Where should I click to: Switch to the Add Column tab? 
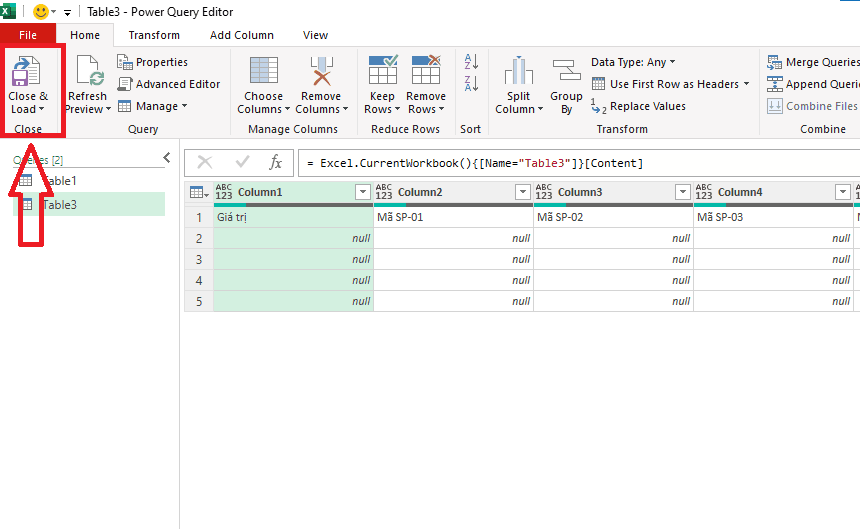242,35
